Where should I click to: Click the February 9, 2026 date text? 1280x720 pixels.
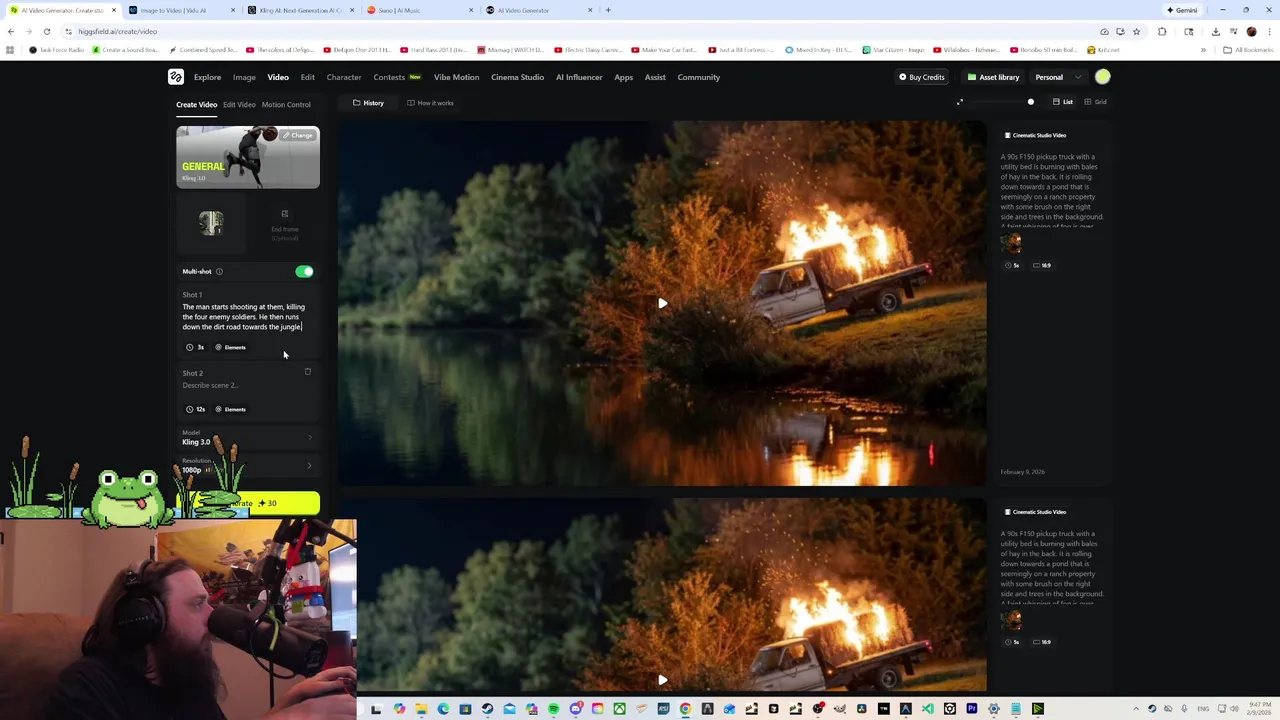coord(1022,472)
